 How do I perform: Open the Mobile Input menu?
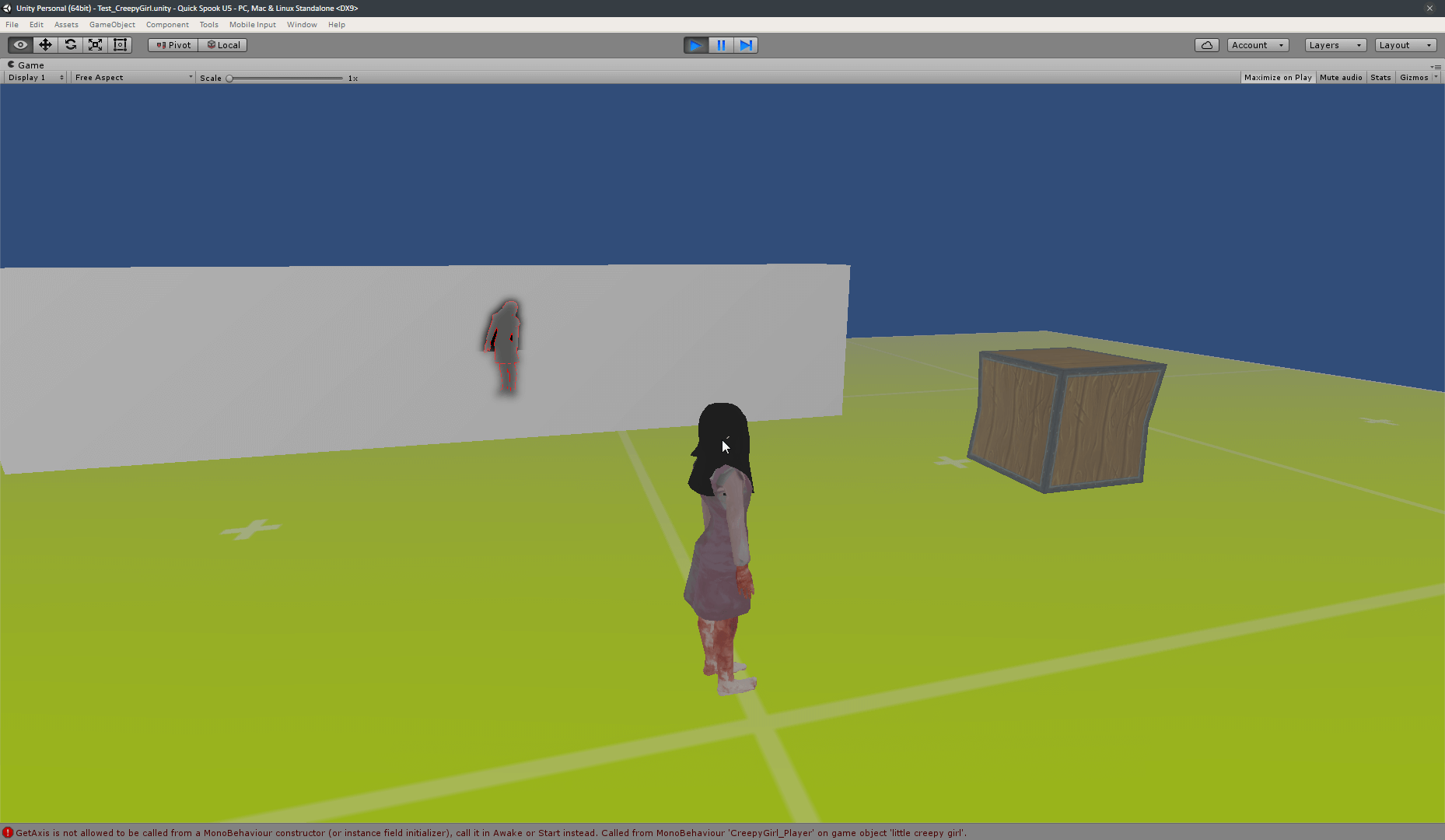point(252,25)
